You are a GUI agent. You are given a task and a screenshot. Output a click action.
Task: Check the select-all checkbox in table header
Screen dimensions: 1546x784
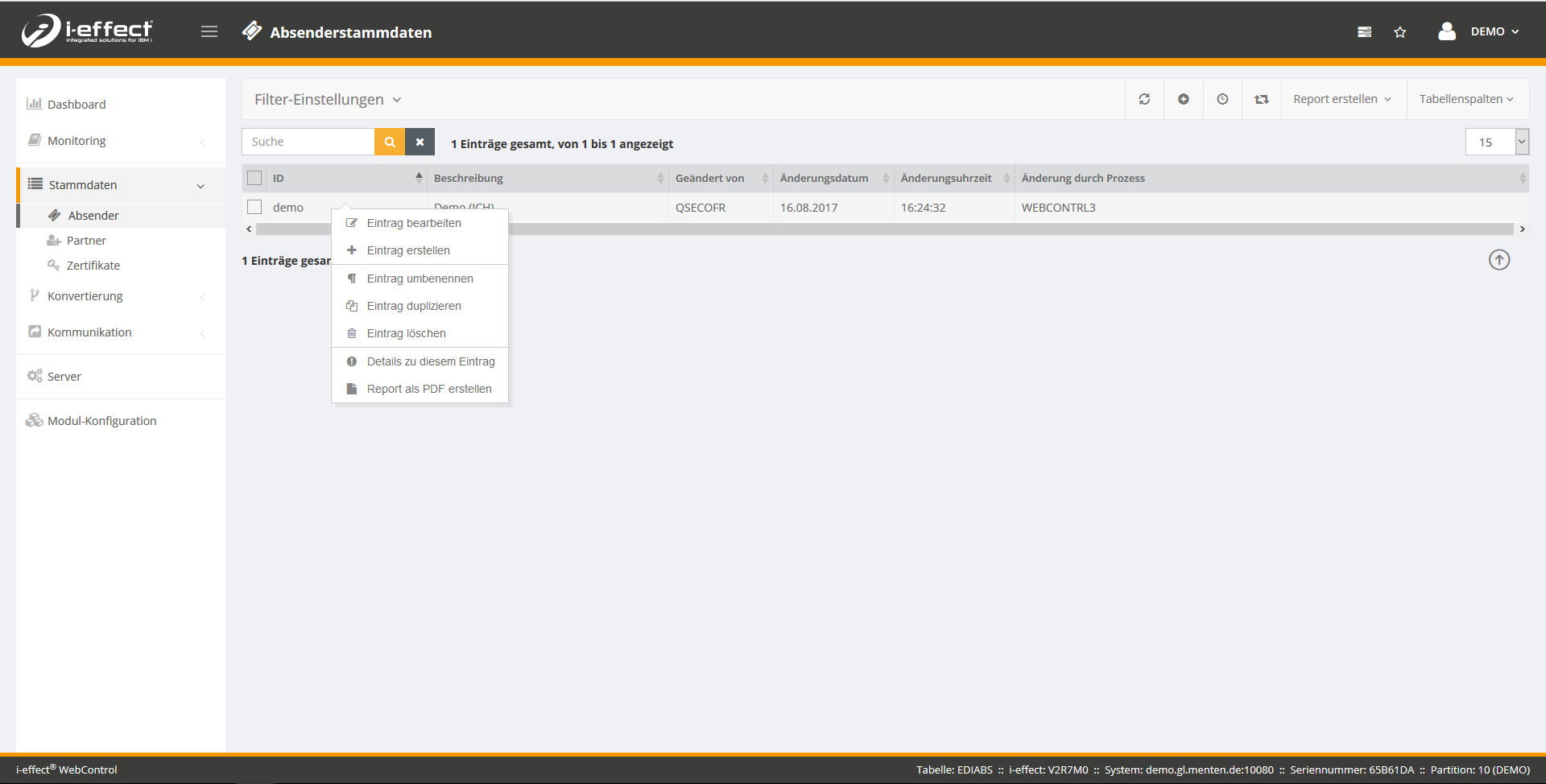(x=254, y=178)
